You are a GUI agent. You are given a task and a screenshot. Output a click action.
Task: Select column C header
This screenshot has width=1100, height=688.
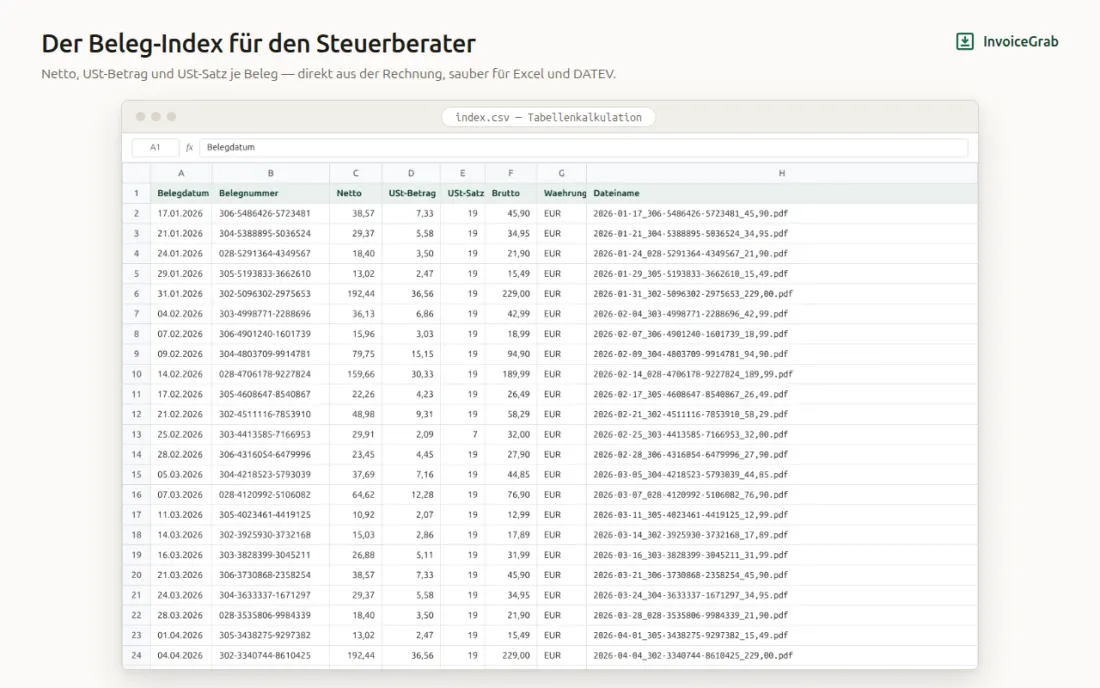[x=356, y=173]
